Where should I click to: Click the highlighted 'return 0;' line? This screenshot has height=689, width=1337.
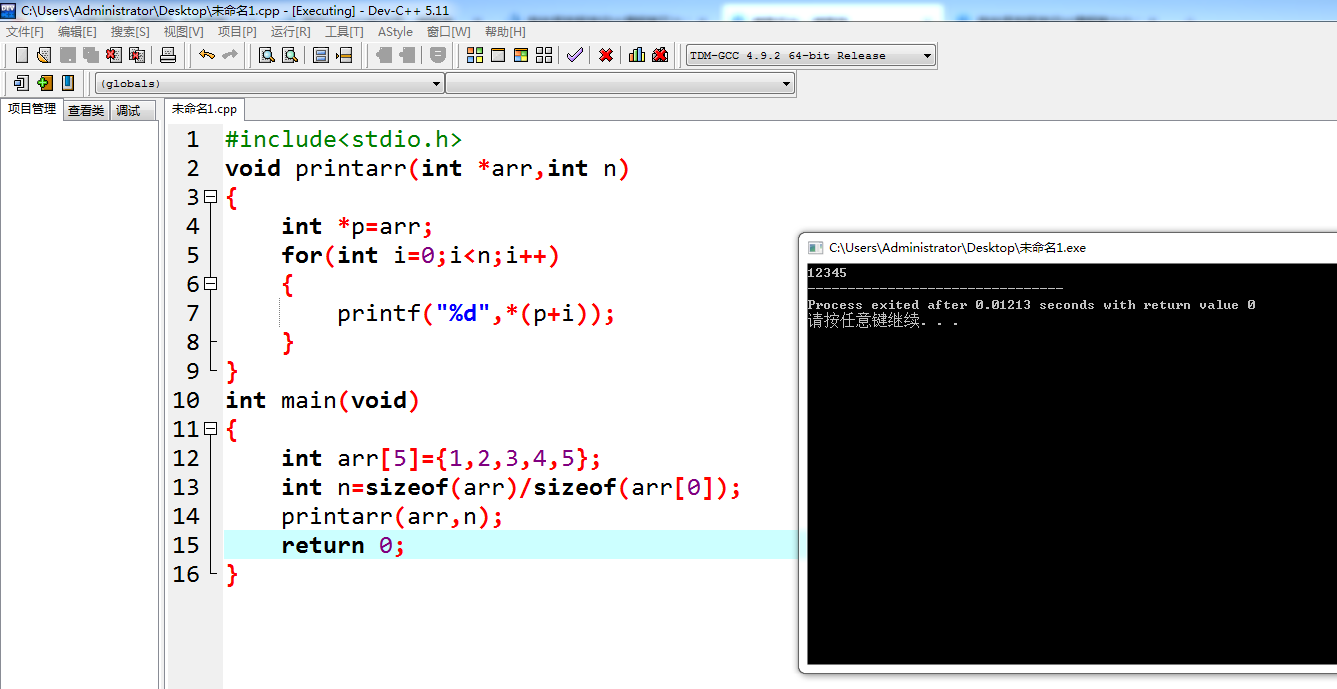tap(343, 545)
